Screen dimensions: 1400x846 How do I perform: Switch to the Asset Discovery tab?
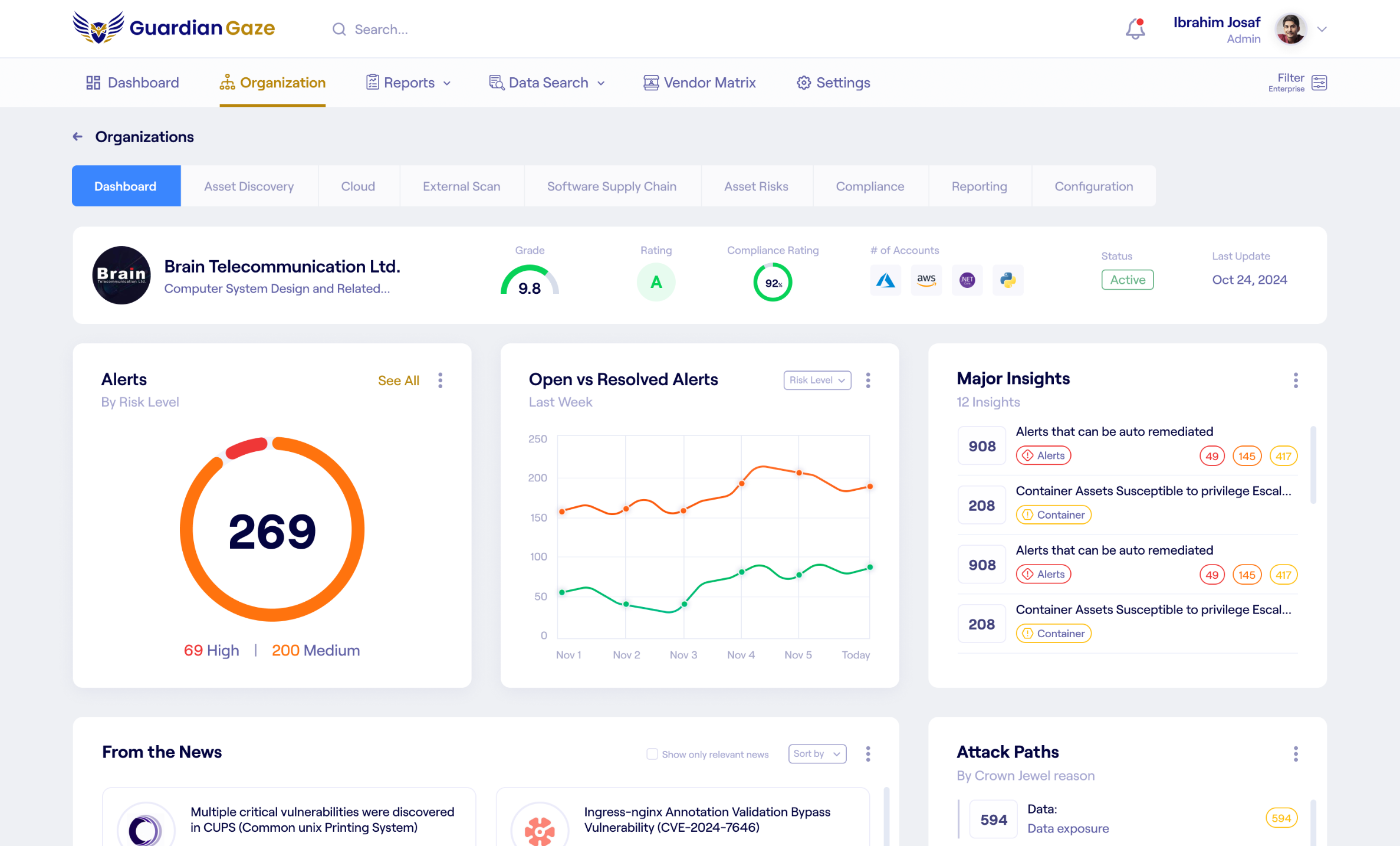(x=249, y=186)
